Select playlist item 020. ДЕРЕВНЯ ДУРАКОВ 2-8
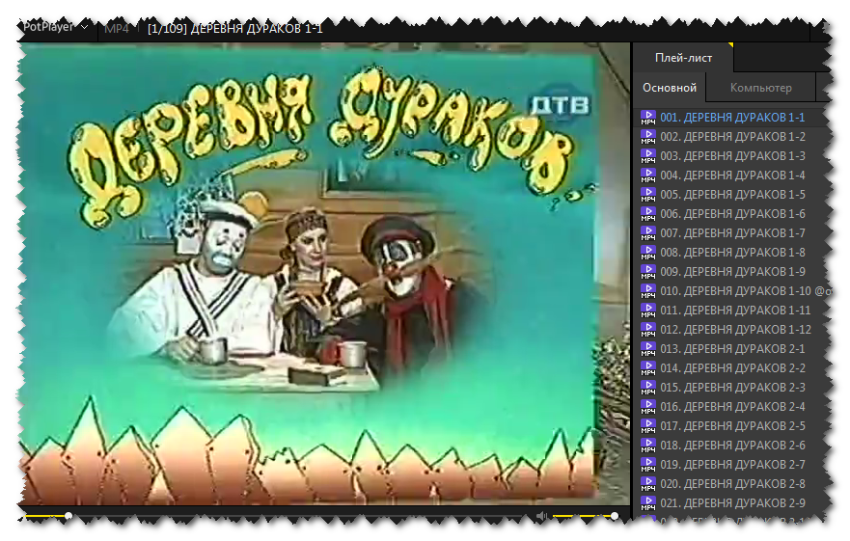Image resolution: width=850 pixels, height=541 pixels. tap(732, 484)
